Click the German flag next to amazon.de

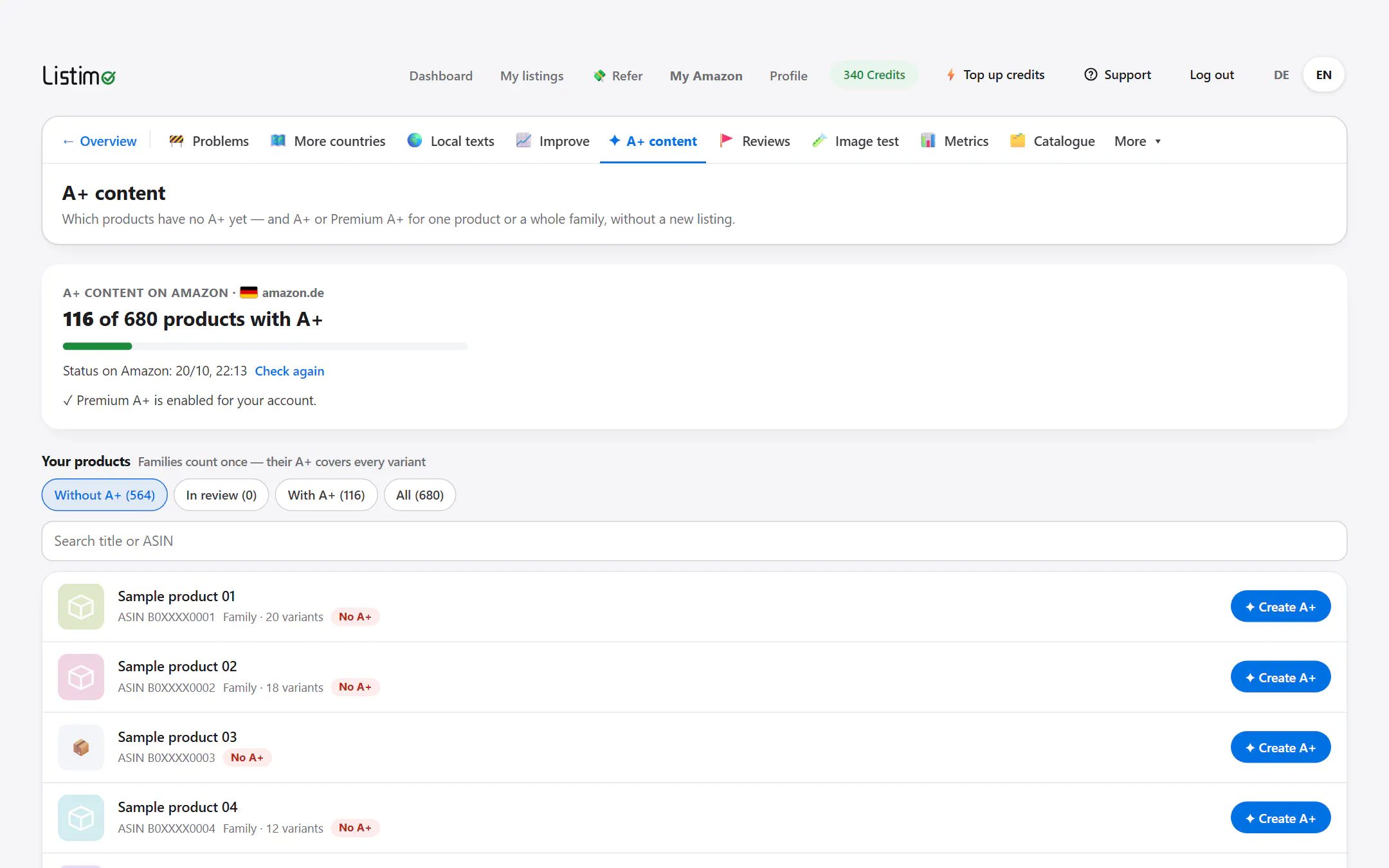tap(249, 293)
